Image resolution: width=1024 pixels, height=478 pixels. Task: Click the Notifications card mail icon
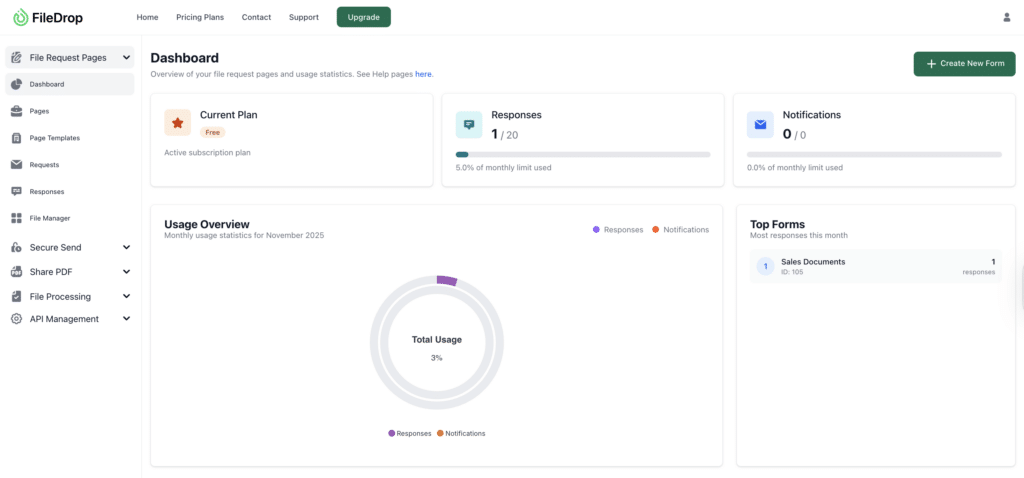click(760, 124)
